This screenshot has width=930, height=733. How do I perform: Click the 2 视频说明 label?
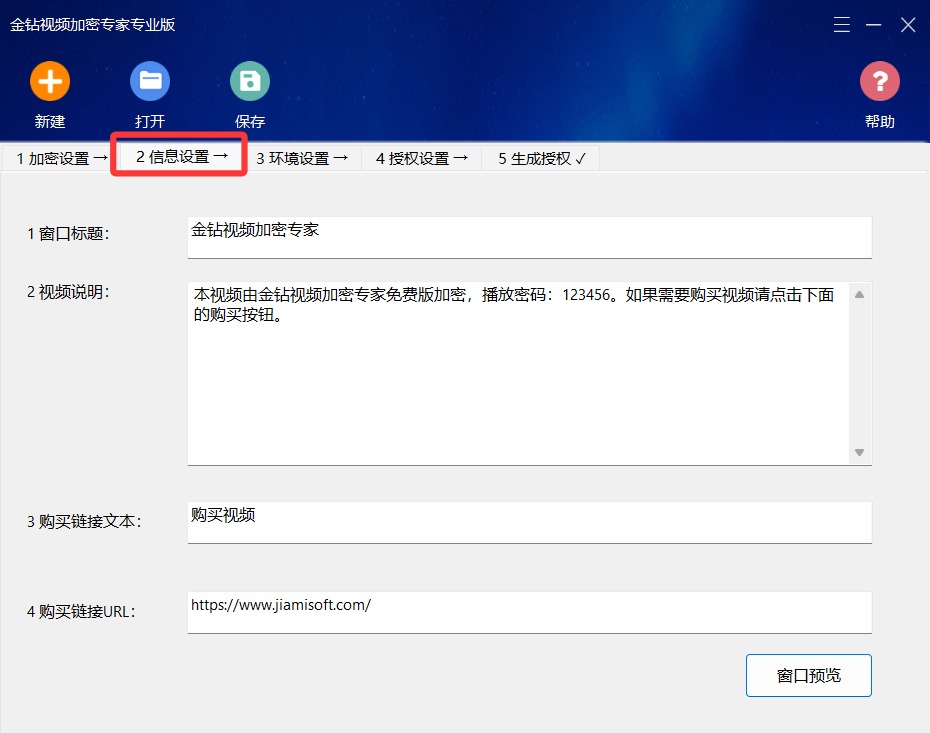click(x=68, y=292)
